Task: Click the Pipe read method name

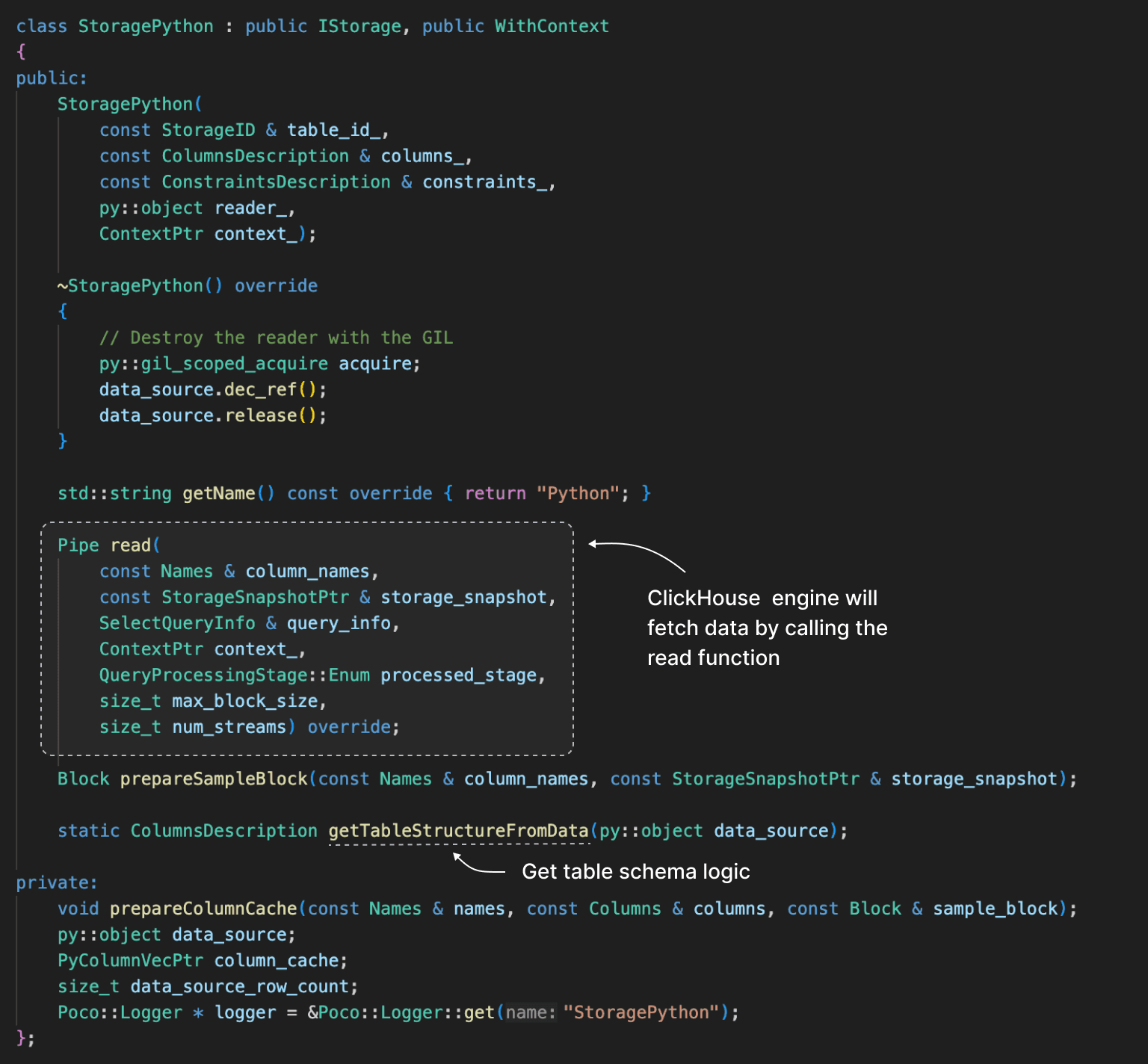Action: click(x=131, y=545)
